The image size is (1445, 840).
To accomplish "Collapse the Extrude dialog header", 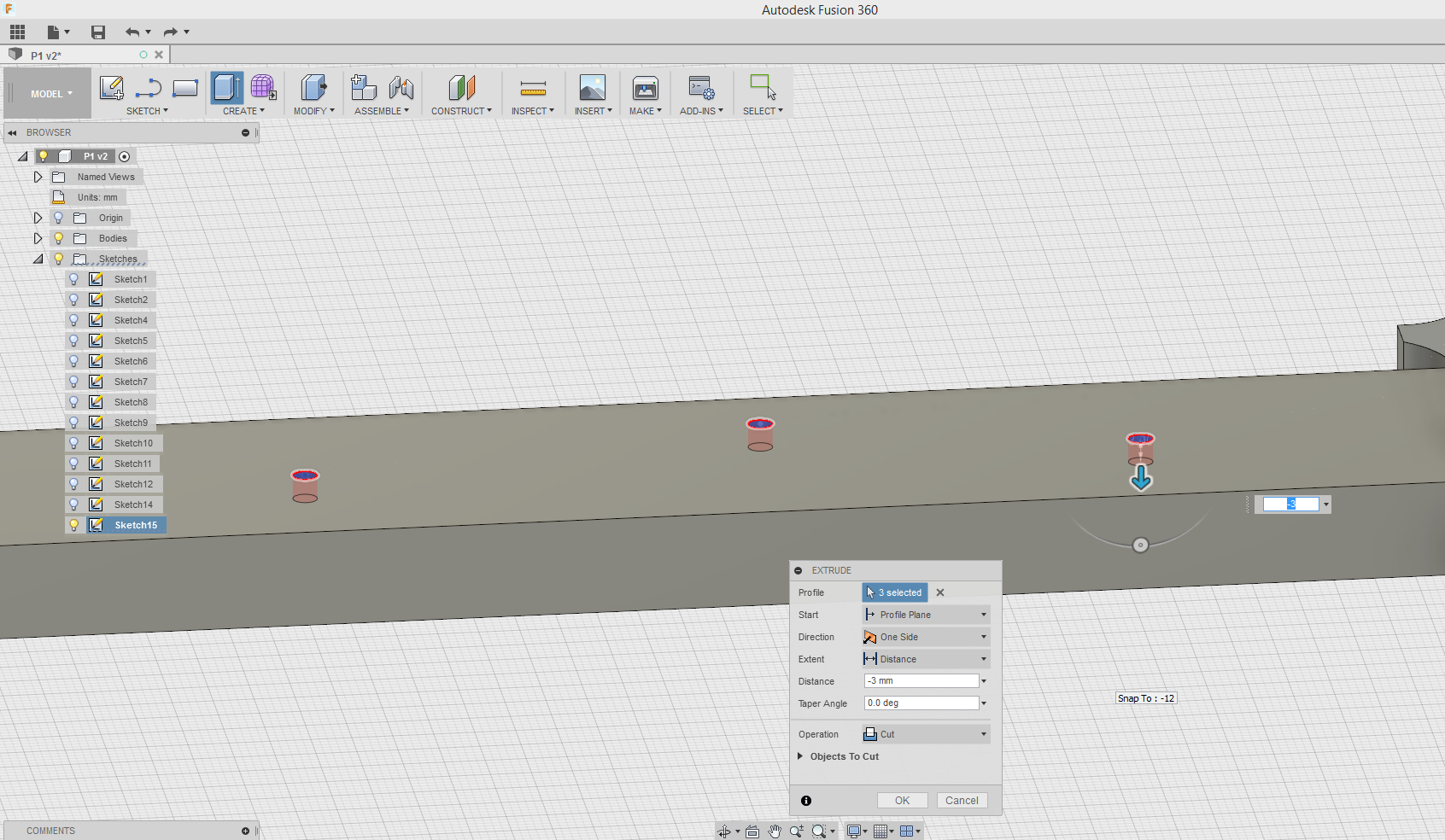I will tap(798, 570).
